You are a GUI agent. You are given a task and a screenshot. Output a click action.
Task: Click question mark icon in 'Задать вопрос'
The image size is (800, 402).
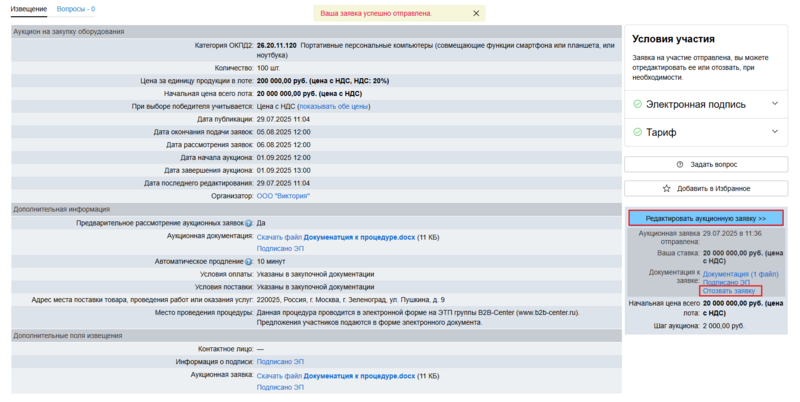tap(680, 164)
